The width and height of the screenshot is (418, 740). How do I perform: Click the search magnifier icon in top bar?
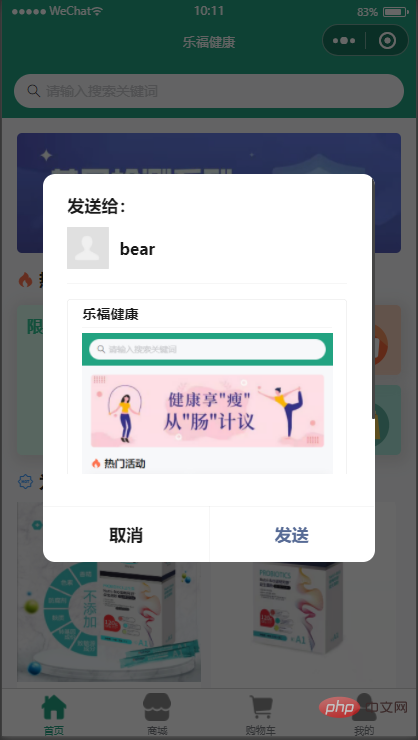tap(33, 91)
